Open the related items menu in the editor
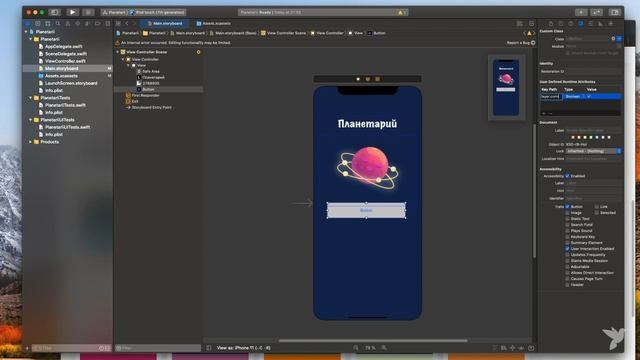 pos(118,24)
